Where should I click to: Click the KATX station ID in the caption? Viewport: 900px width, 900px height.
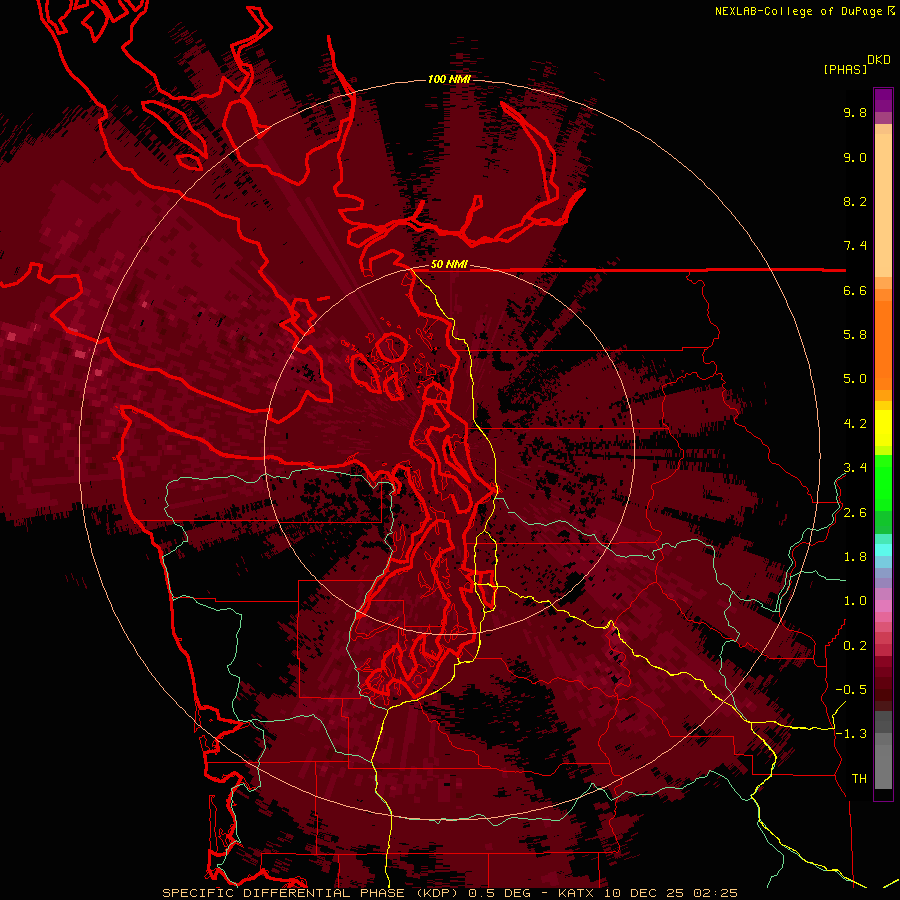(575, 893)
